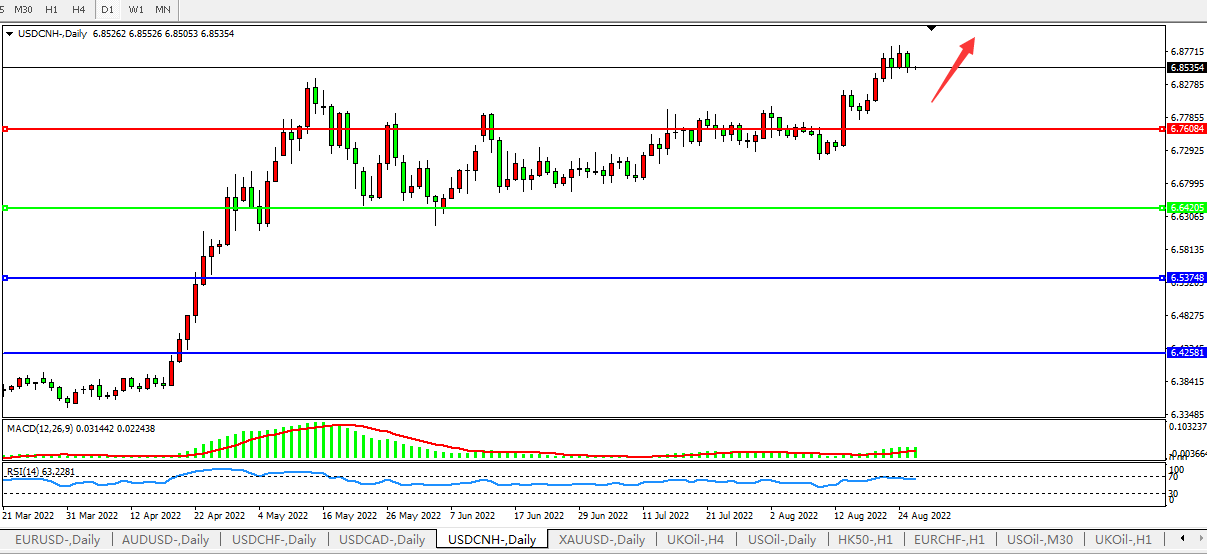Click the RSI(14) indicator label
The width and height of the screenshot is (1207, 554).
[25, 471]
